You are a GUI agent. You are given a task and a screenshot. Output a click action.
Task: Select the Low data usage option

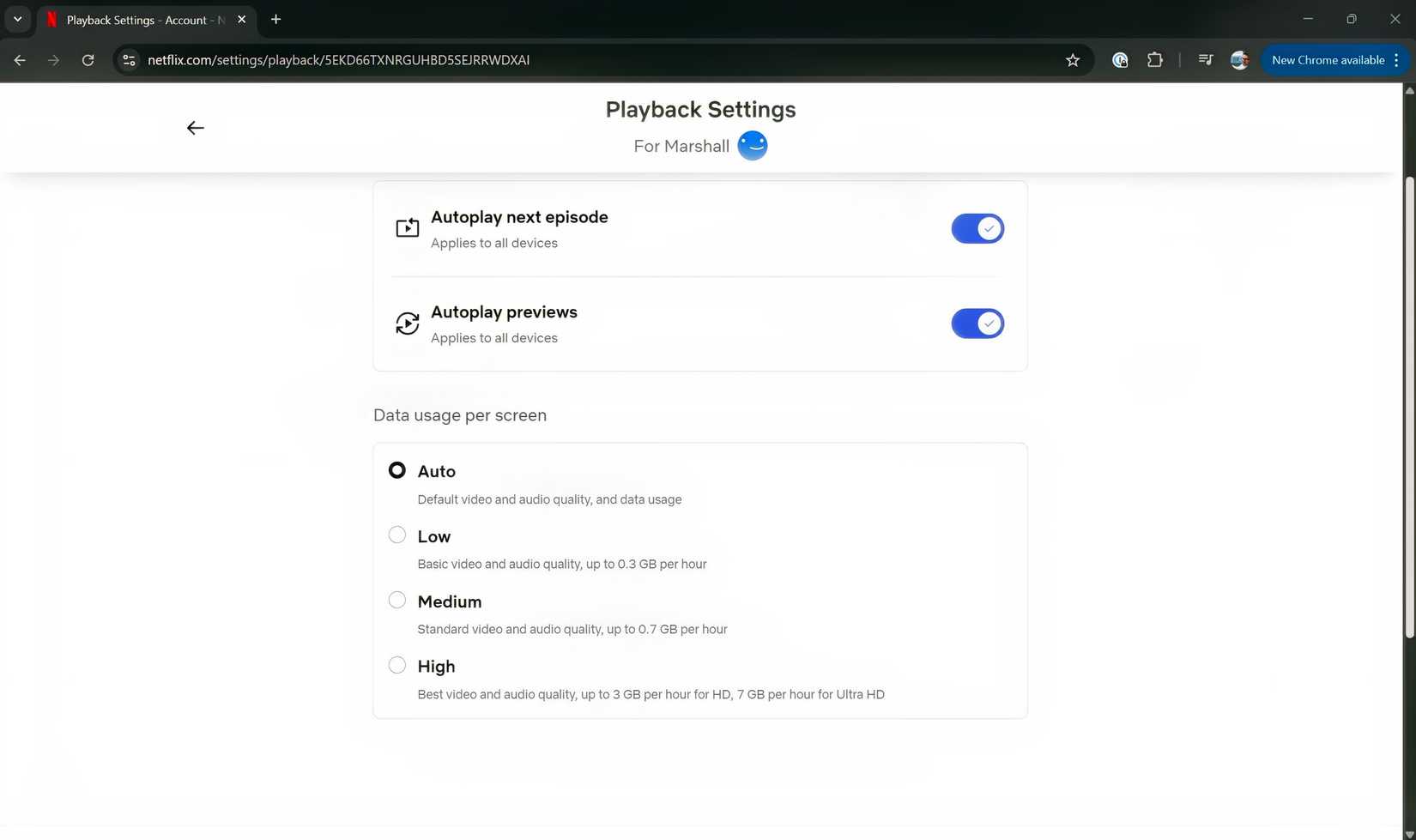click(x=397, y=535)
